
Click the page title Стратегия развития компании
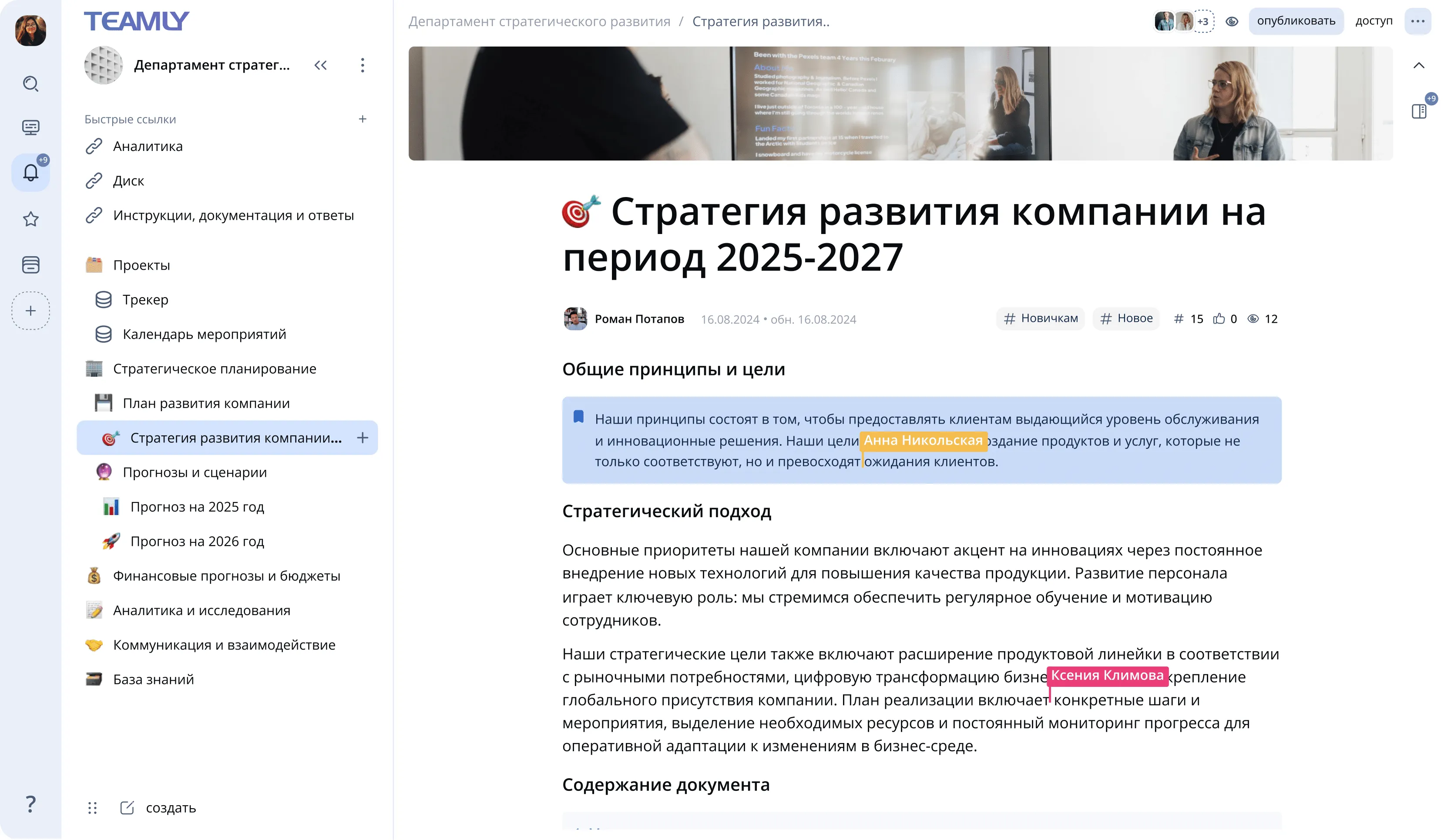pos(914,234)
